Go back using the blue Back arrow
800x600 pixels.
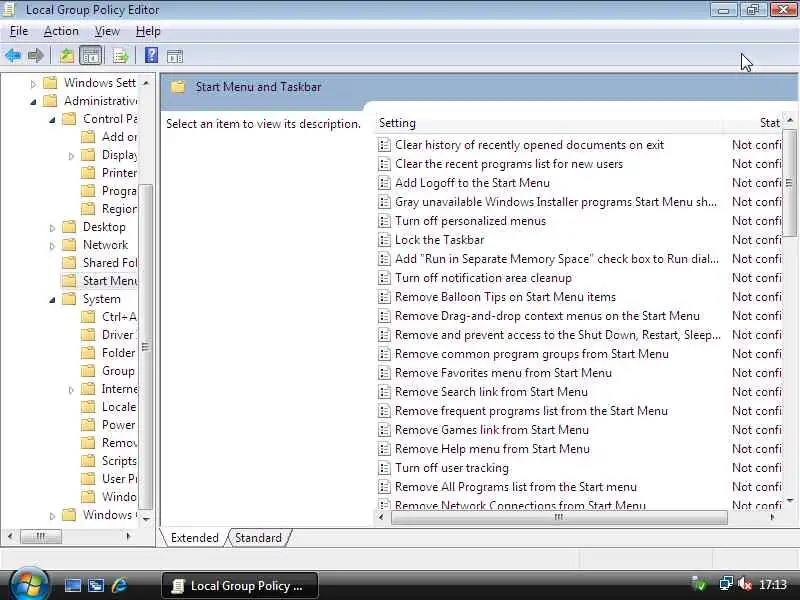click(x=13, y=56)
